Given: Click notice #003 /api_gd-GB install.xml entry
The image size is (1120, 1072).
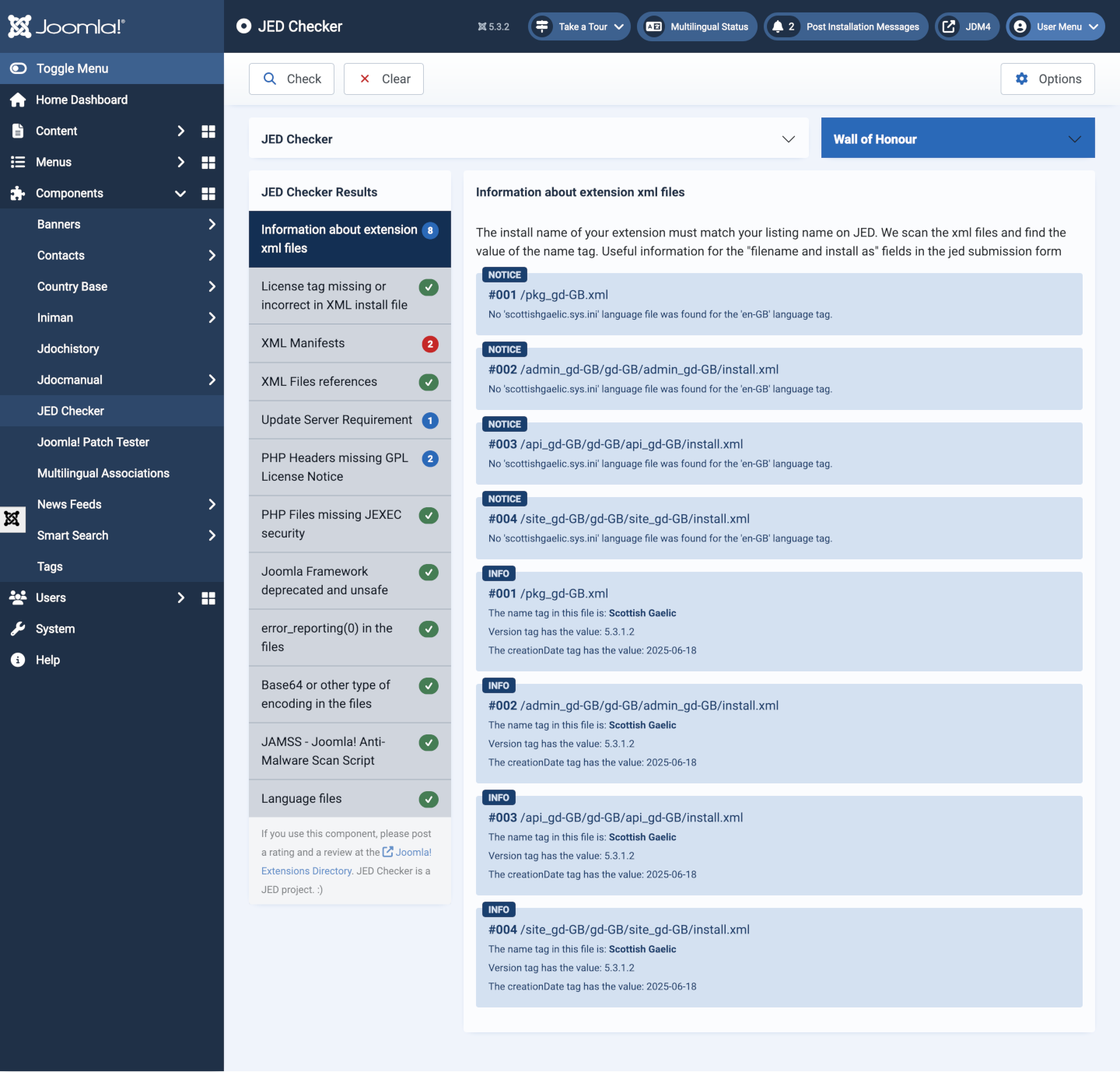Looking at the screenshot, I should point(779,454).
